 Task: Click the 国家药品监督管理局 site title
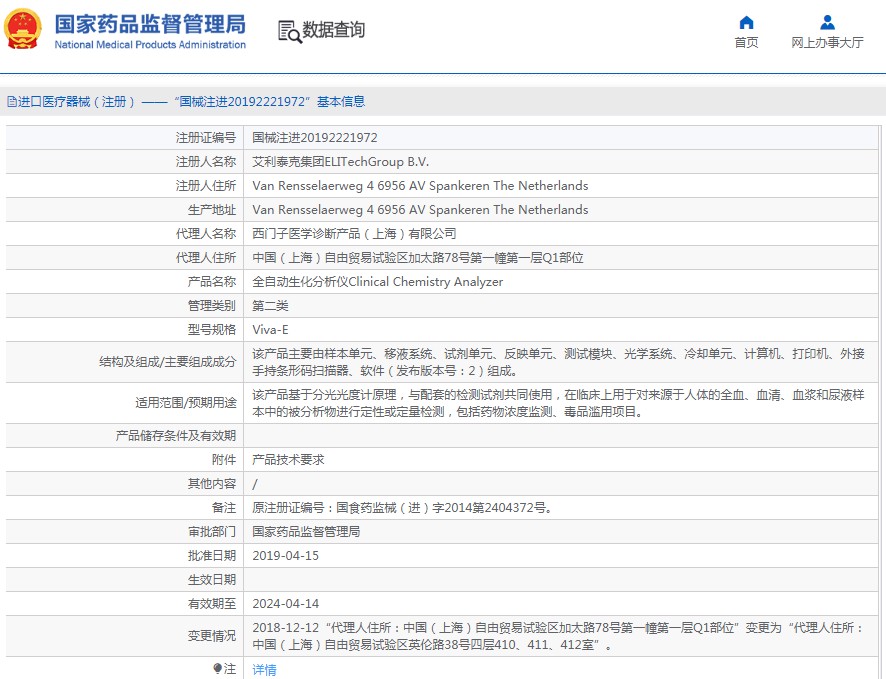[x=149, y=23]
